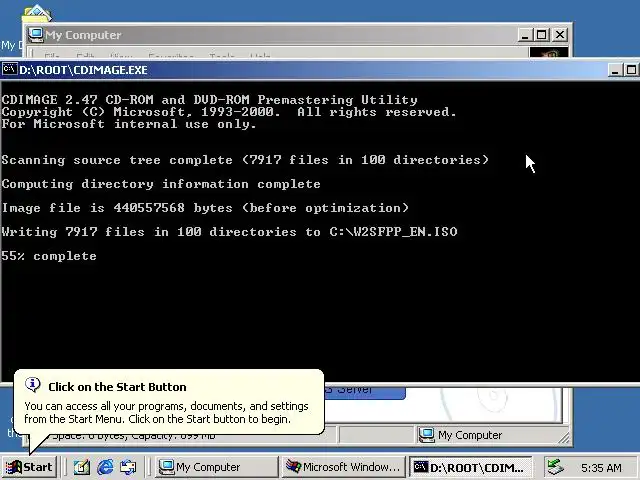This screenshot has height=480, width=640.
Task: Click the 'Image file is 440557568 bytes' line
Action: coord(205,208)
